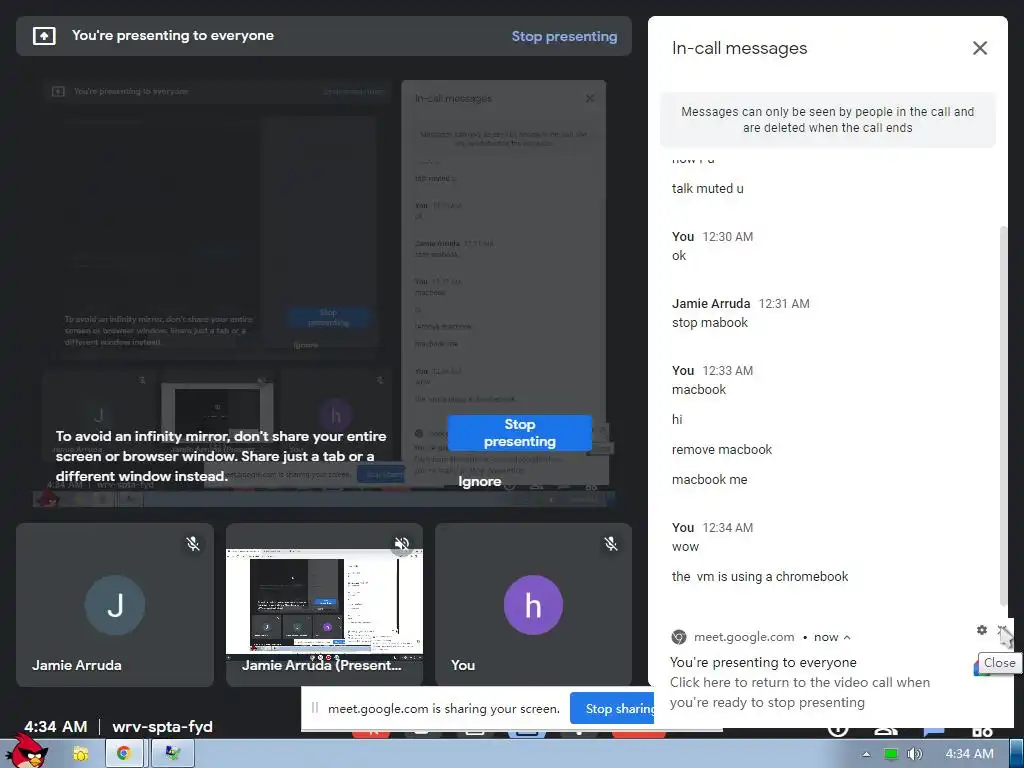Click the message 'wow'
The height and width of the screenshot is (768, 1024).
click(x=685, y=547)
